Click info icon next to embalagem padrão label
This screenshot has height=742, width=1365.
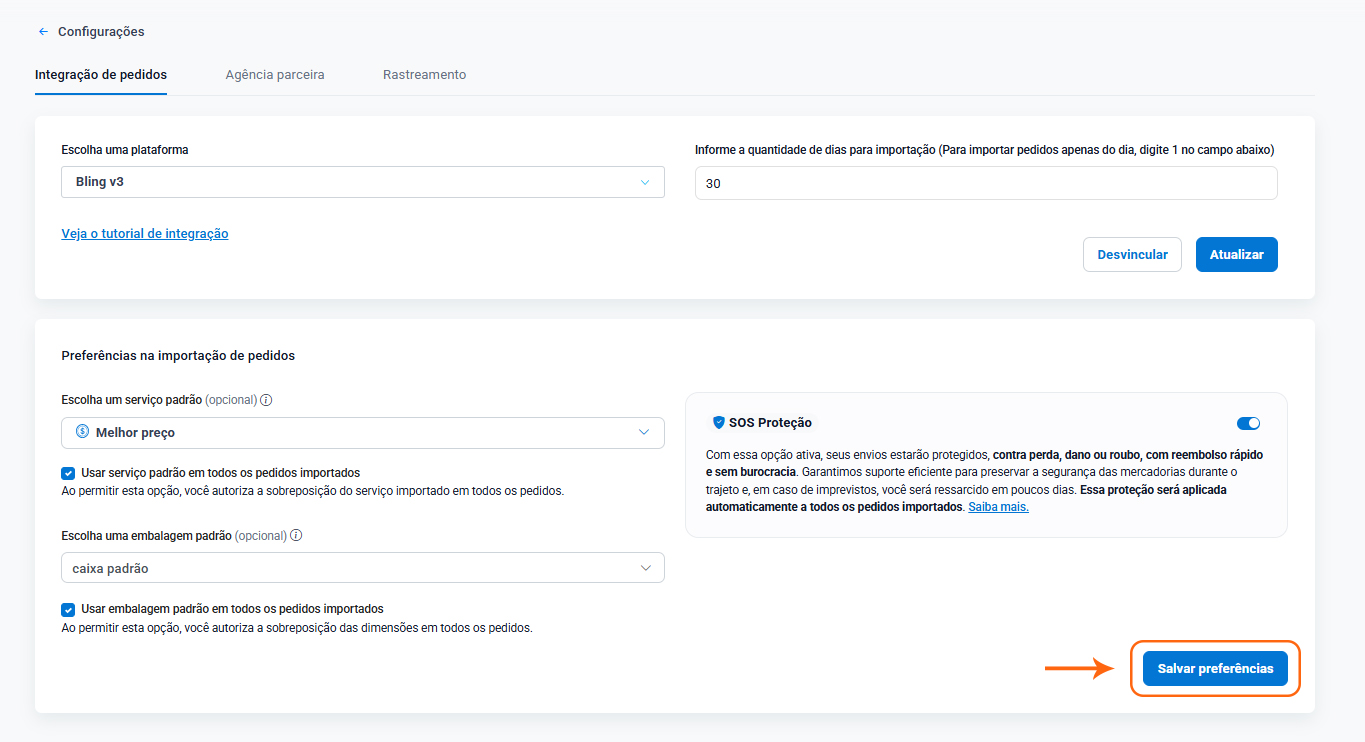coord(296,535)
